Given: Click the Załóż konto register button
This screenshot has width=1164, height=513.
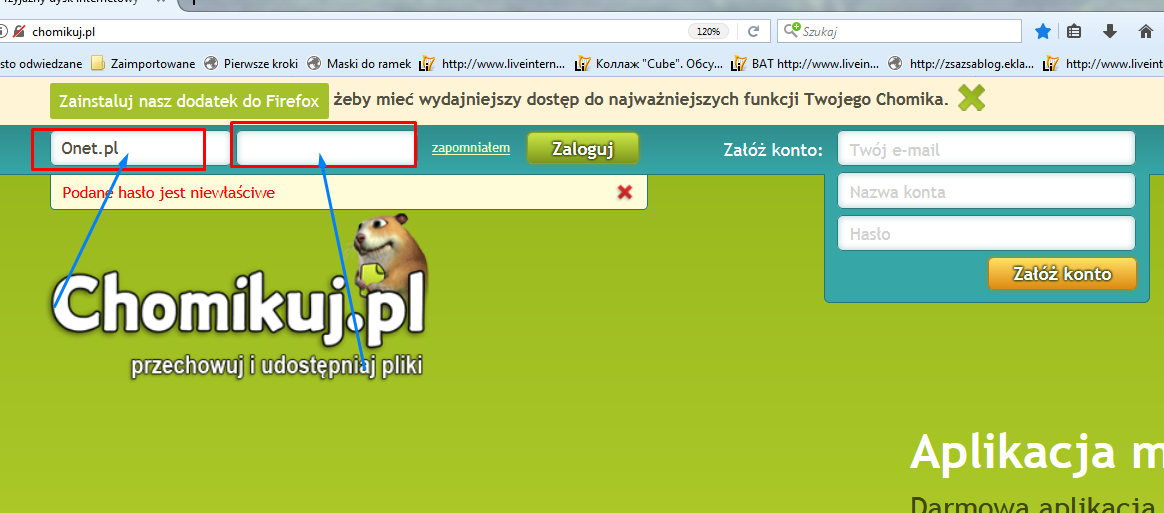Looking at the screenshot, I should 1061,273.
